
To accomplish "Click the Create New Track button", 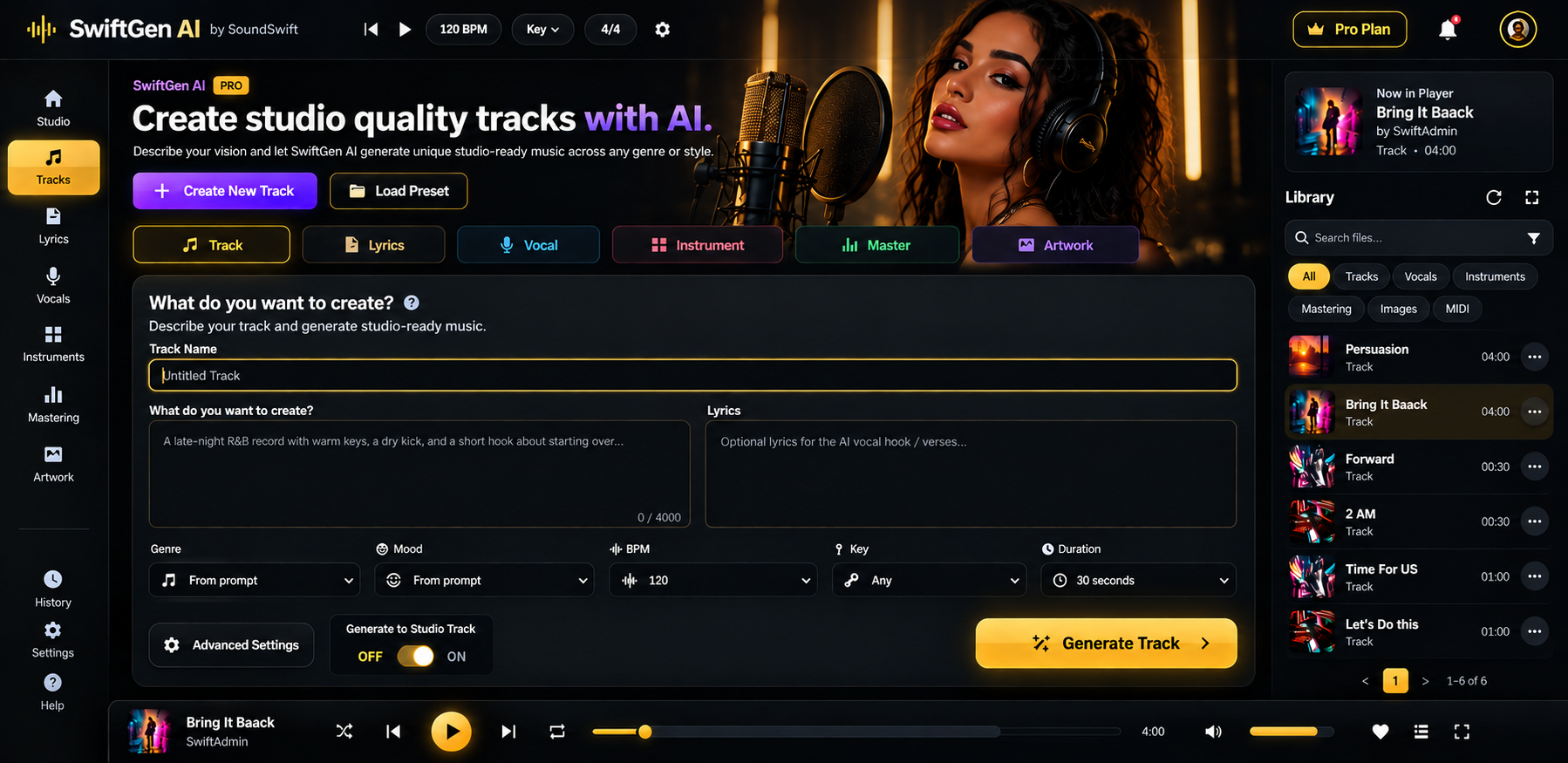I will (225, 191).
